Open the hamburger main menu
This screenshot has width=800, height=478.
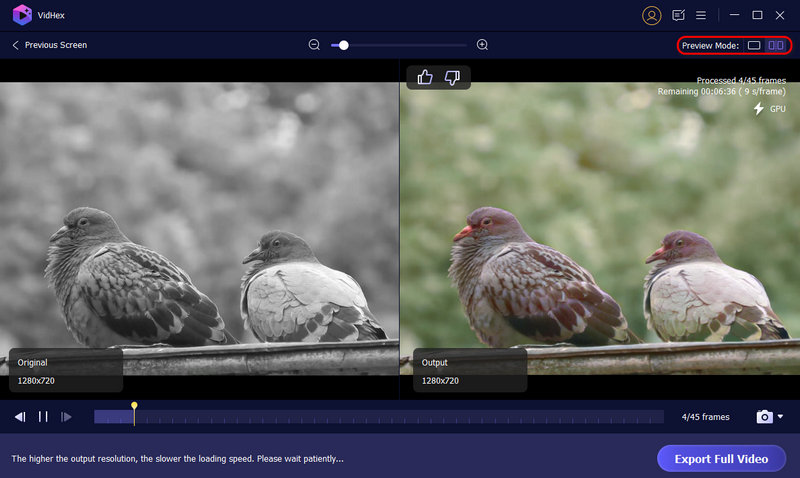pyautogui.click(x=701, y=15)
